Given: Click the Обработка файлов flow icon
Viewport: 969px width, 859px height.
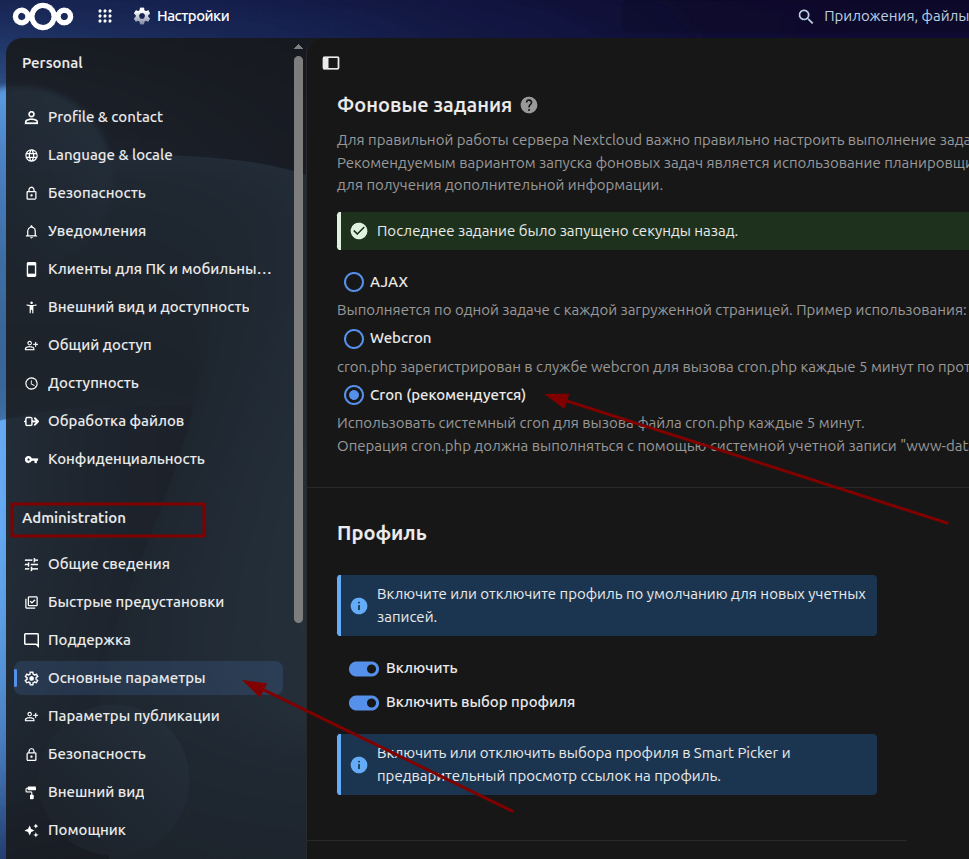Looking at the screenshot, I should 32,421.
